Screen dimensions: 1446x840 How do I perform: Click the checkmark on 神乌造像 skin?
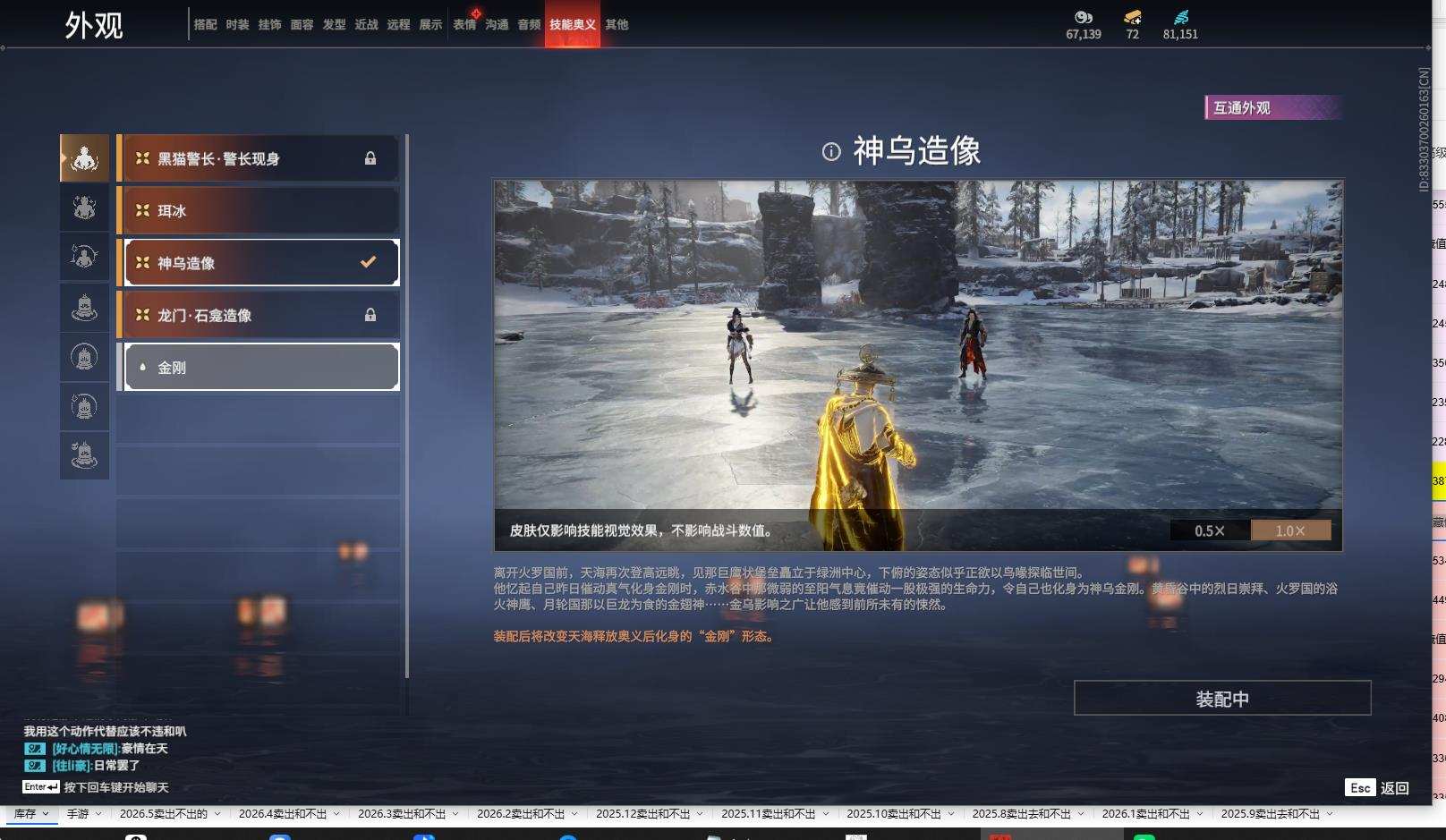[x=368, y=262]
